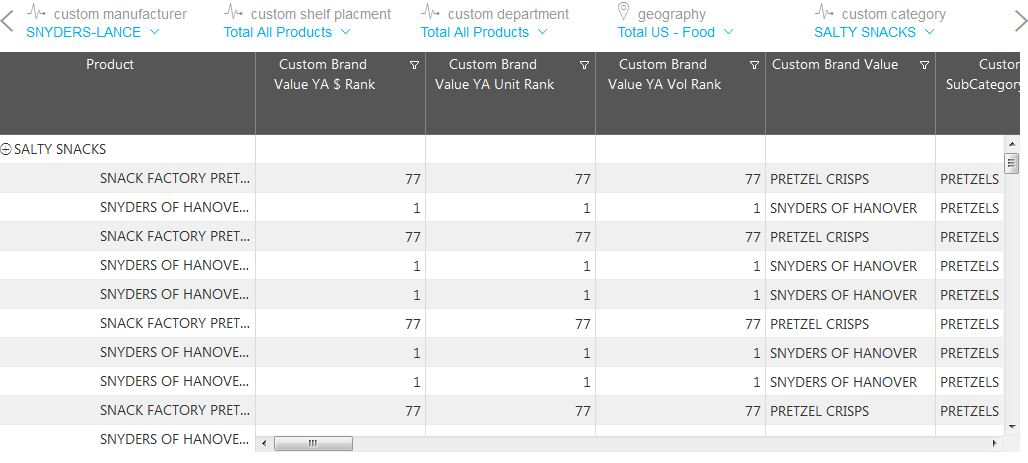Click the Product column header
The image size is (1028, 463).
coord(110,65)
